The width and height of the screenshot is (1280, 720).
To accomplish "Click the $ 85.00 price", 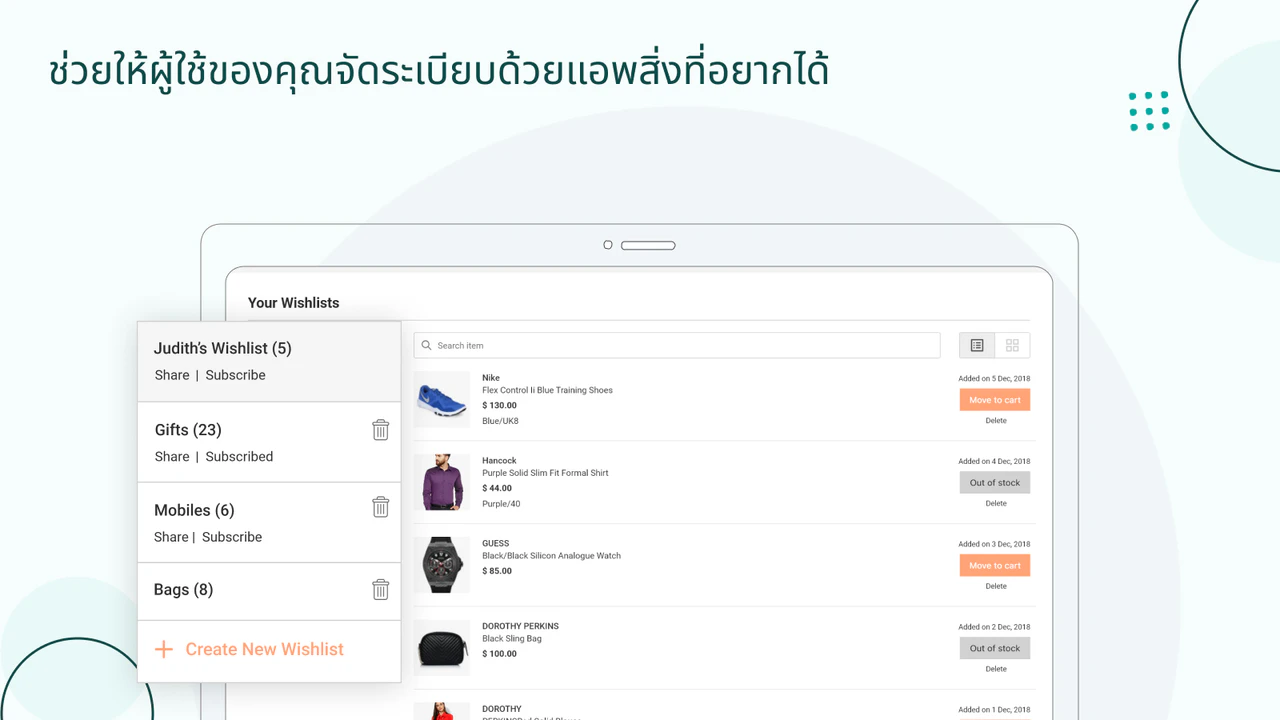I will [x=497, y=571].
